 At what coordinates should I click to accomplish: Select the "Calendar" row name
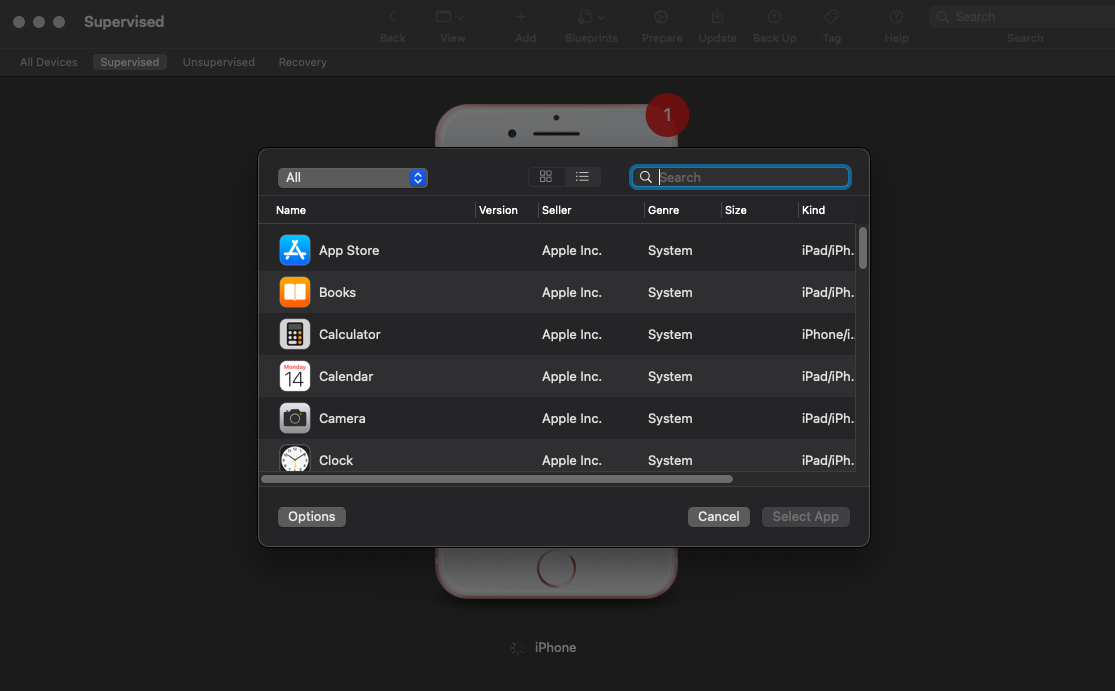pos(346,376)
